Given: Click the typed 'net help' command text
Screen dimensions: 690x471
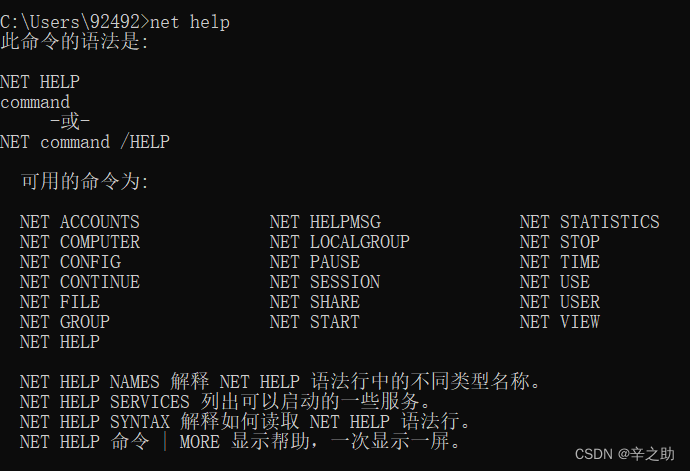Looking at the screenshot, I should point(190,22).
